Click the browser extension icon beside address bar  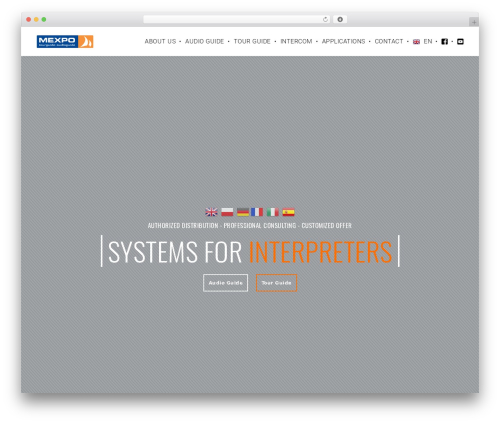(340, 19)
